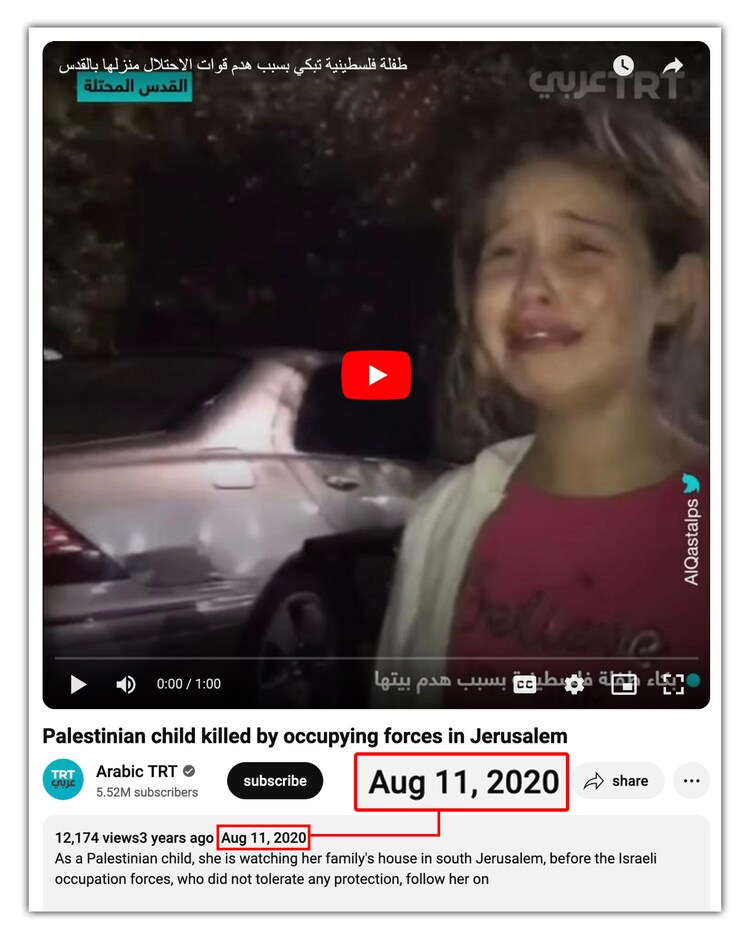Screen dimensions: 750x939
Task: Toggle closed captions CC button
Action: (525, 684)
